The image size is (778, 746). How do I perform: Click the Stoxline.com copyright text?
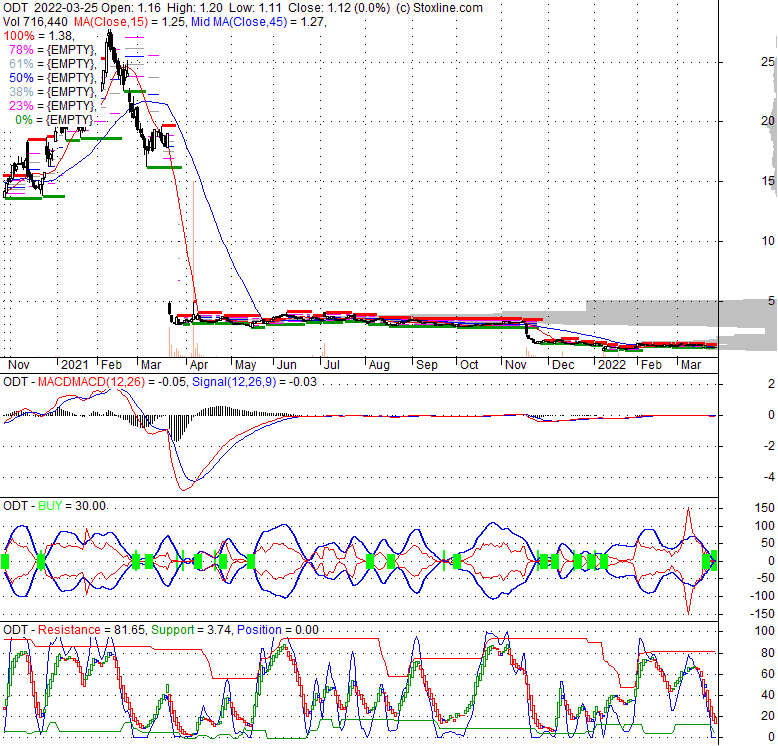pyautogui.click(x=439, y=8)
